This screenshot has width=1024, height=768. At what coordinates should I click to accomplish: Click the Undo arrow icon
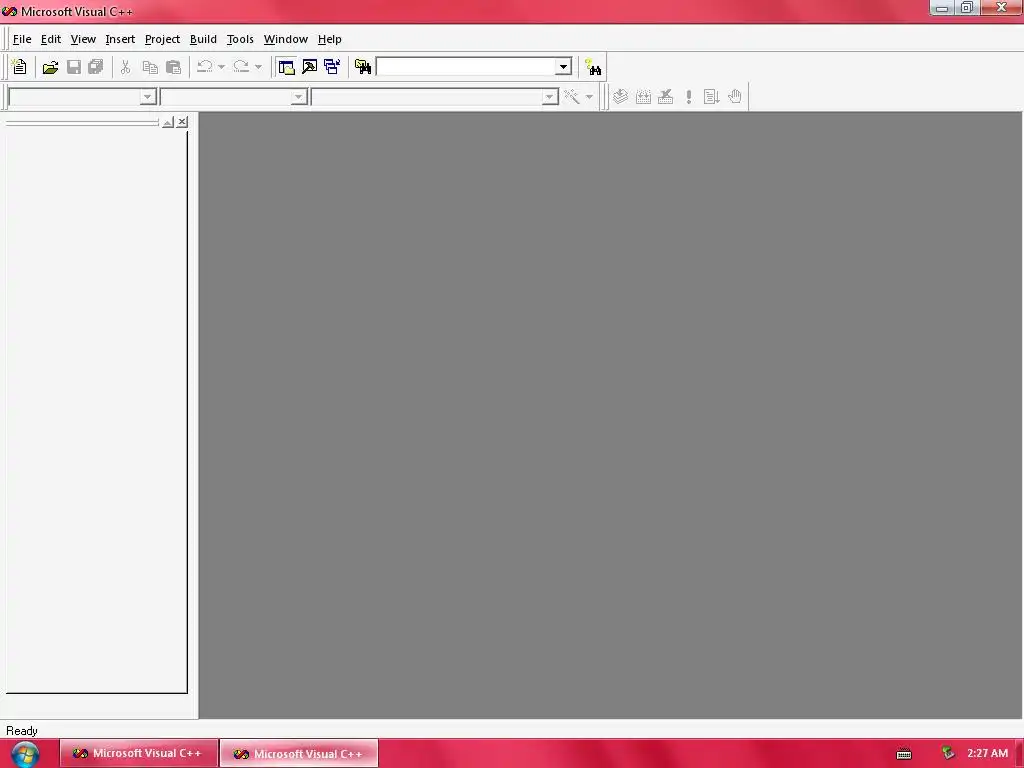click(x=204, y=67)
